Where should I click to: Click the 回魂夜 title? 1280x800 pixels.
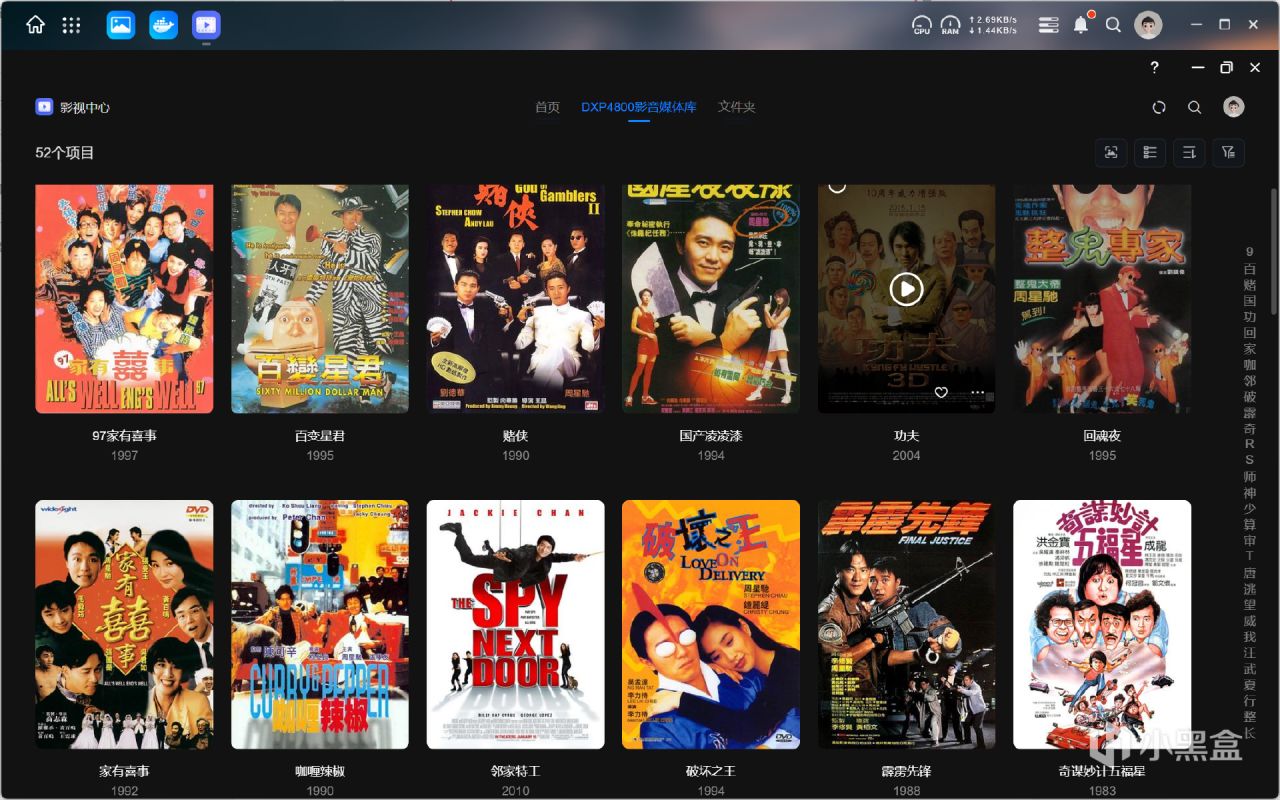[1102, 436]
